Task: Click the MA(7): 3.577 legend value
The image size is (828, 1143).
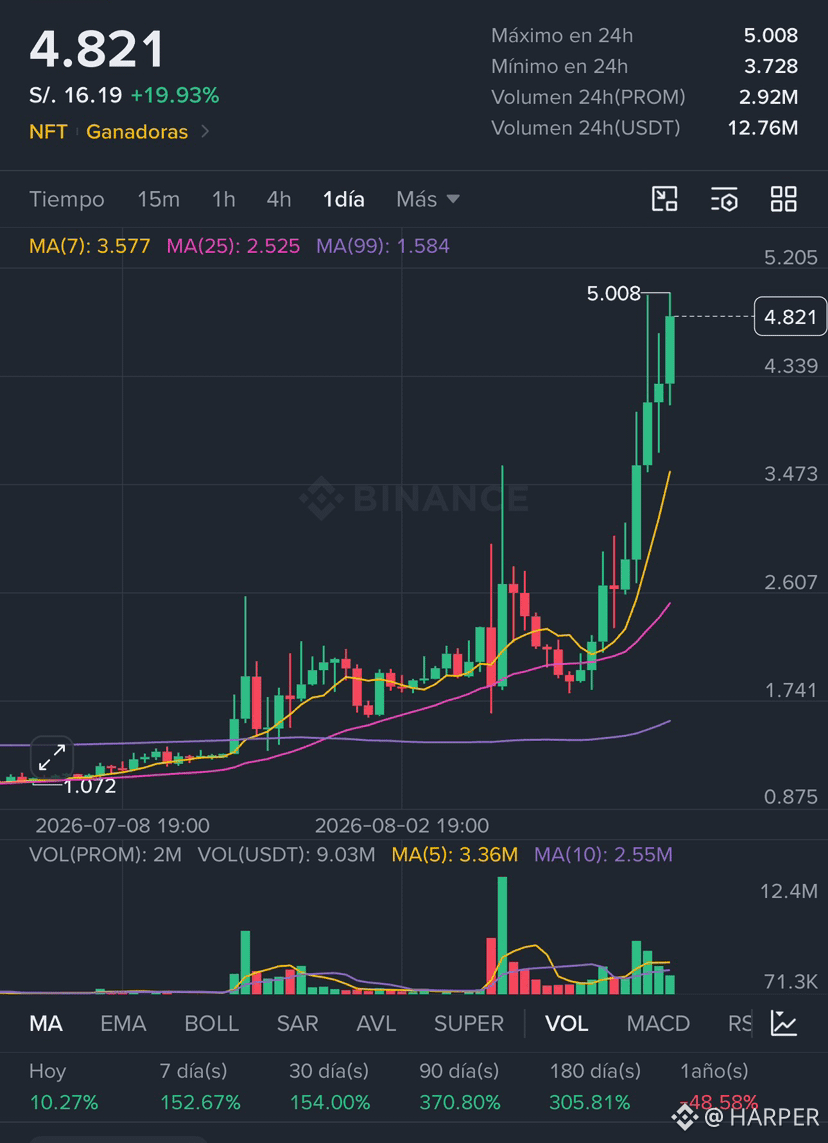Action: [90, 246]
